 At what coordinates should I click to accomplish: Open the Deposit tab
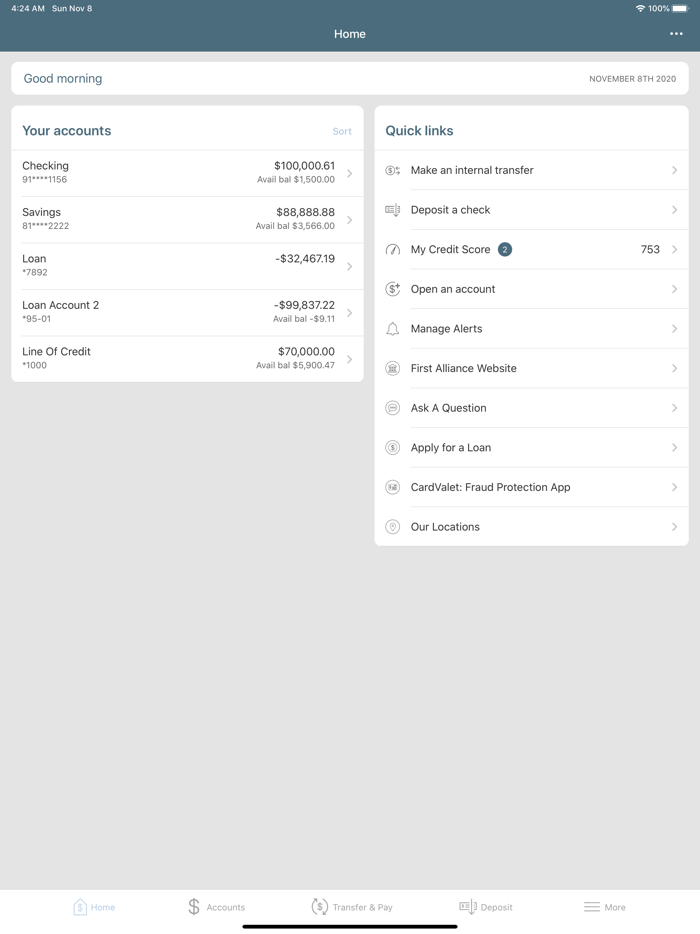point(485,907)
